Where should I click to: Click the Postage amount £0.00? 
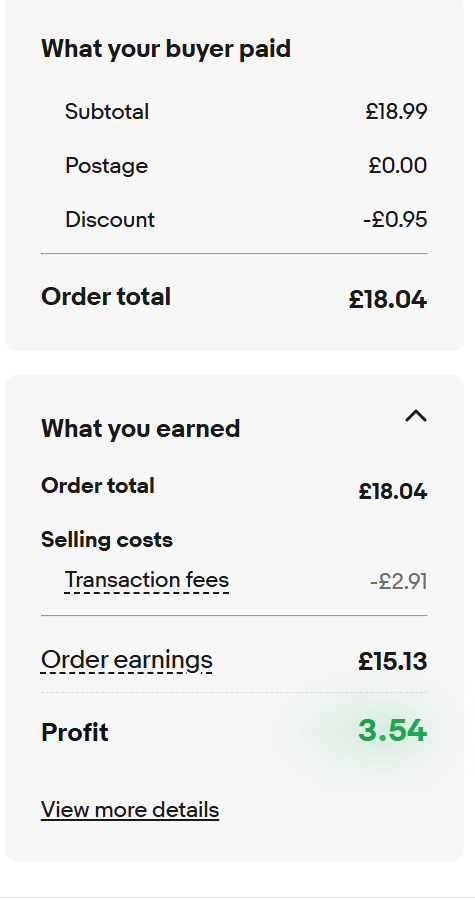398,165
